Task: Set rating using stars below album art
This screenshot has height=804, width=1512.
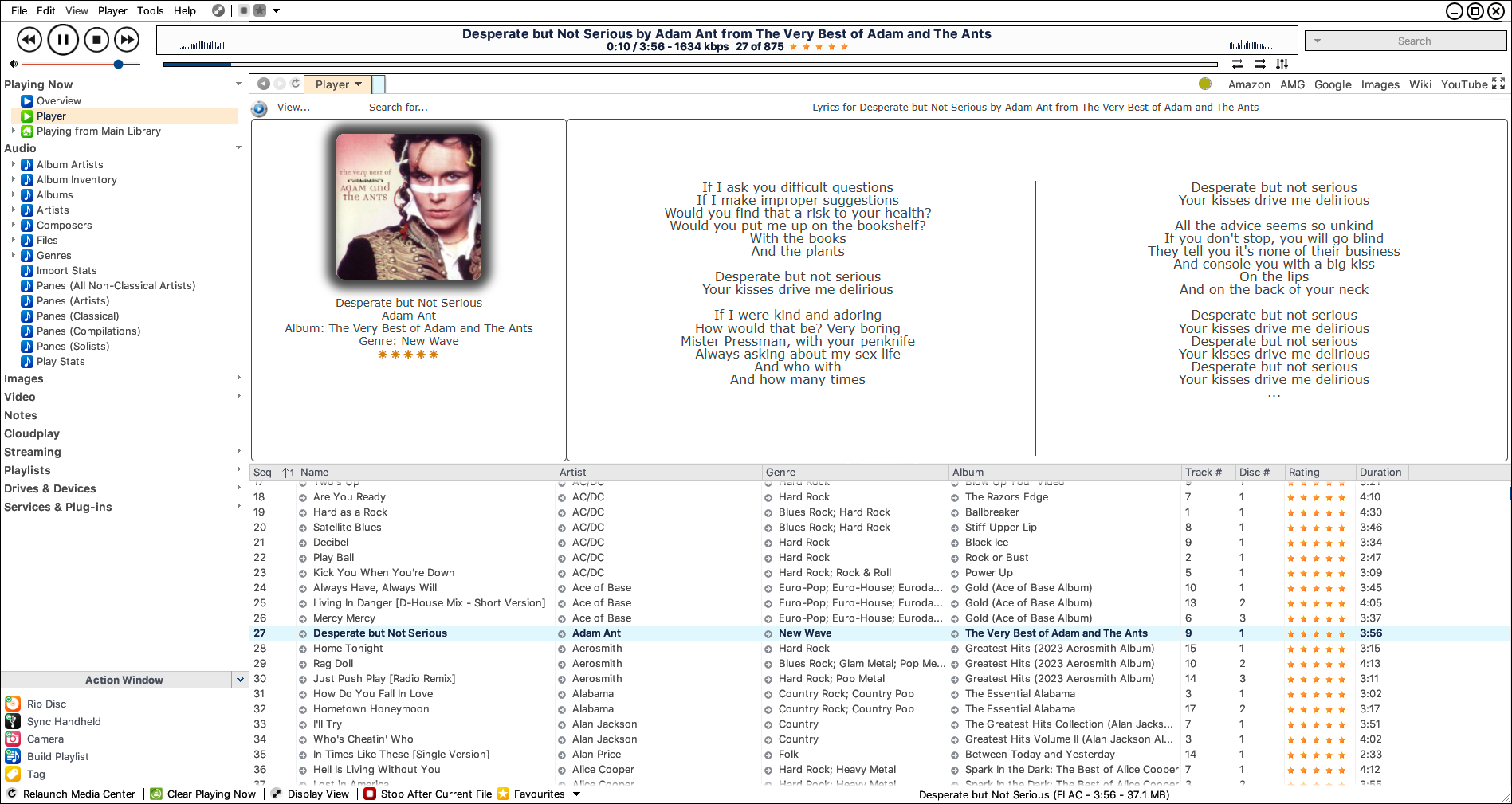Action: 408,355
